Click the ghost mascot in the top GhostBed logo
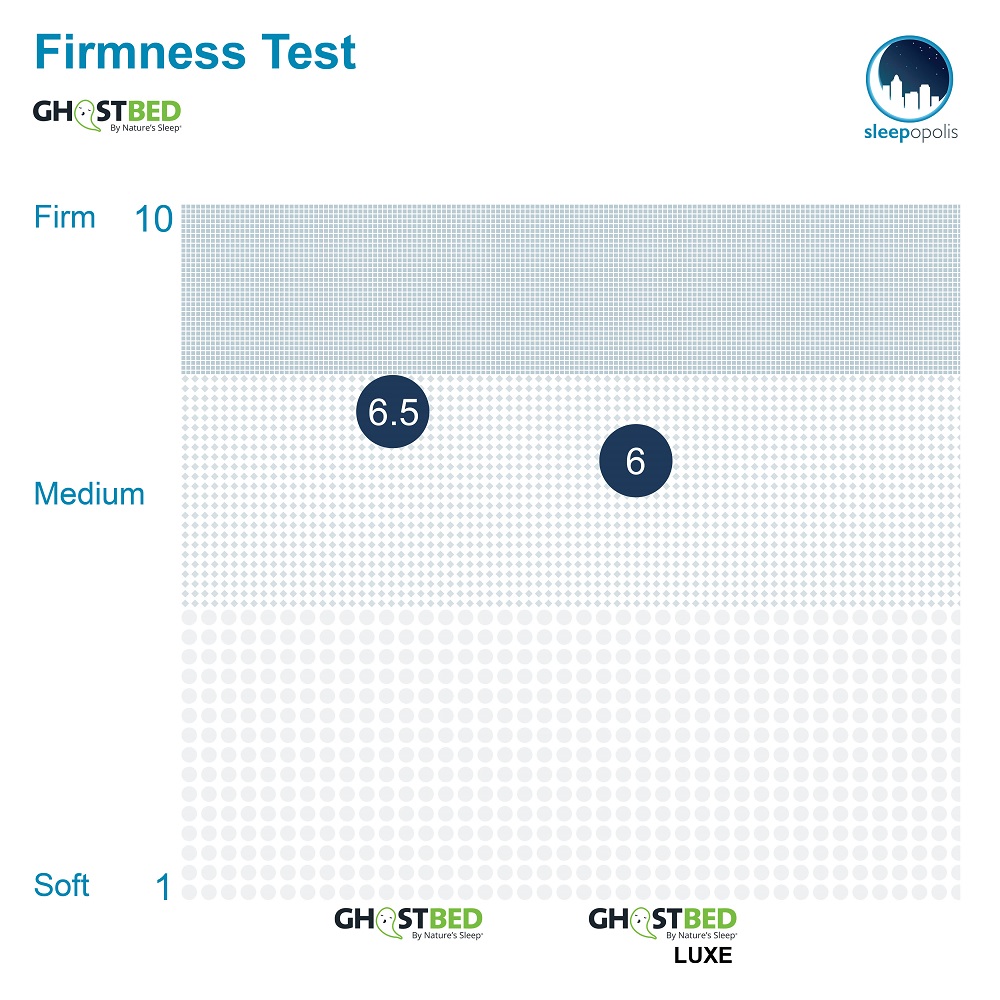Screen dimensions: 1000x1000 click(x=87, y=117)
